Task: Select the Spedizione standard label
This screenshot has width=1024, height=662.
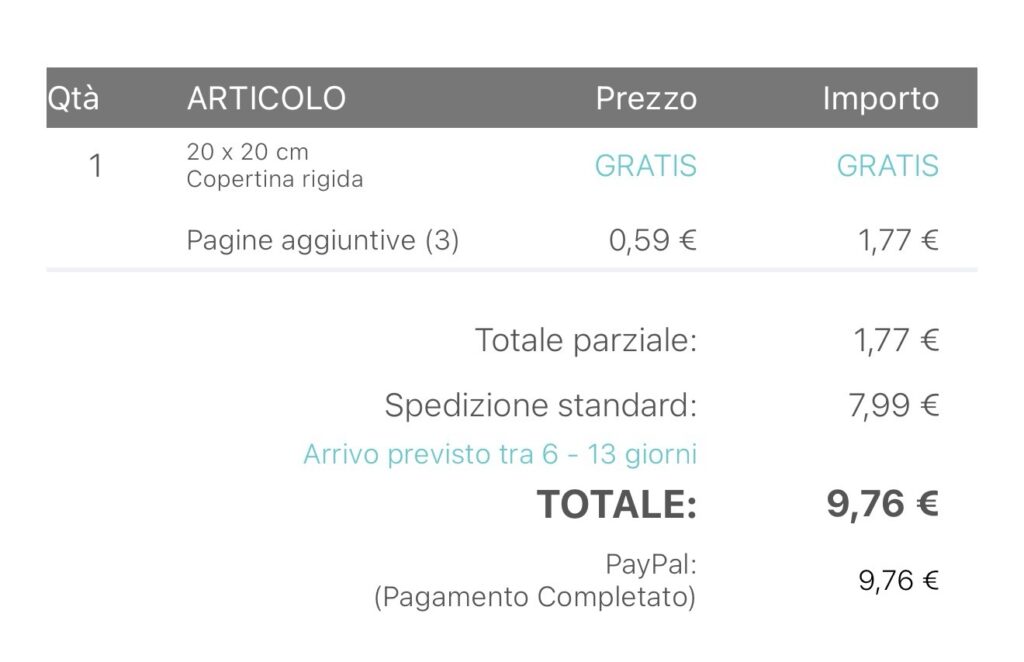Action: point(541,406)
